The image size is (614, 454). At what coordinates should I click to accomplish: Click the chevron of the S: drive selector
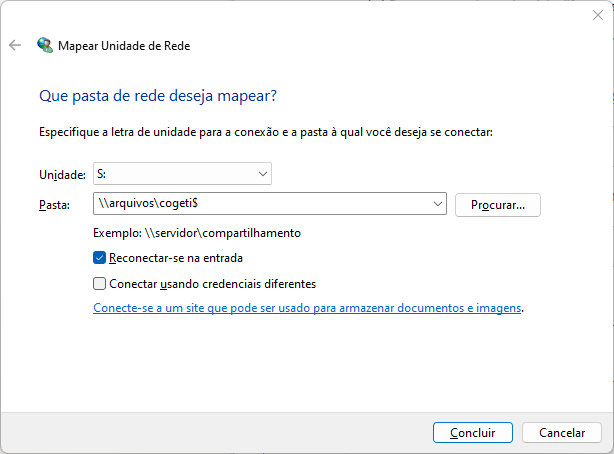262,174
